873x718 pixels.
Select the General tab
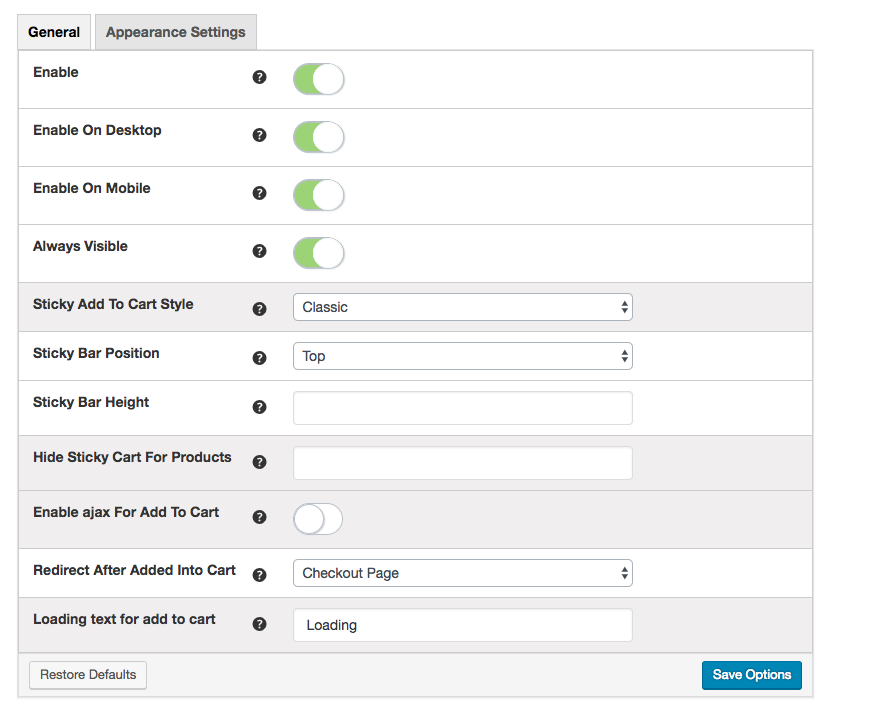point(54,32)
